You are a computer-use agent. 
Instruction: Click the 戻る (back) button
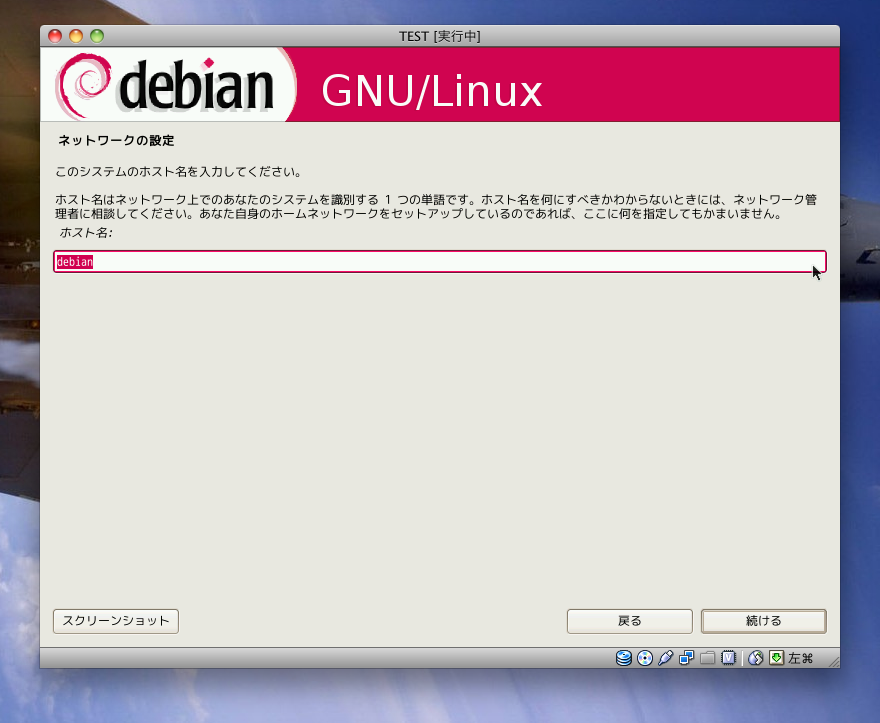(630, 621)
